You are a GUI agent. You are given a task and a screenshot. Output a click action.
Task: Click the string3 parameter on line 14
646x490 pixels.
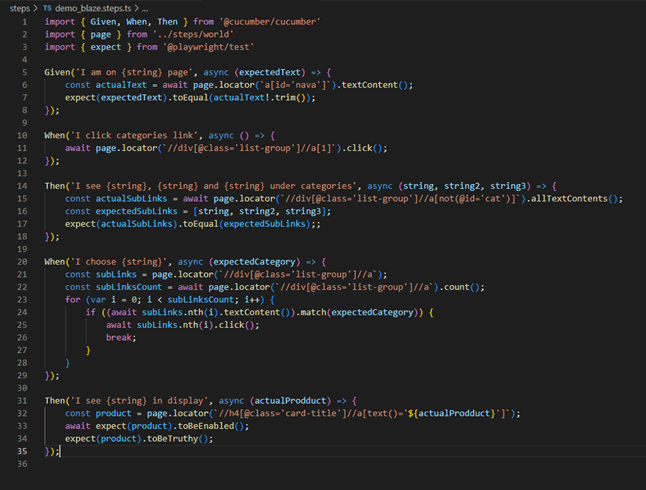pos(508,186)
